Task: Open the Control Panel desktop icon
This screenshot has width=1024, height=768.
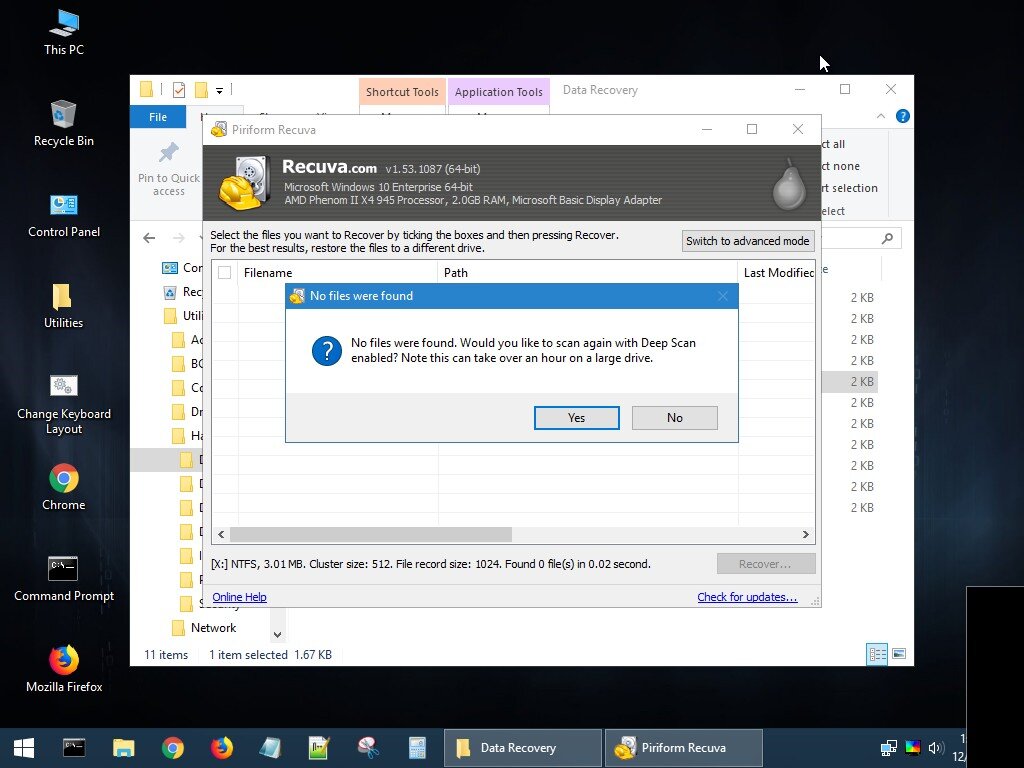Action: (63, 216)
